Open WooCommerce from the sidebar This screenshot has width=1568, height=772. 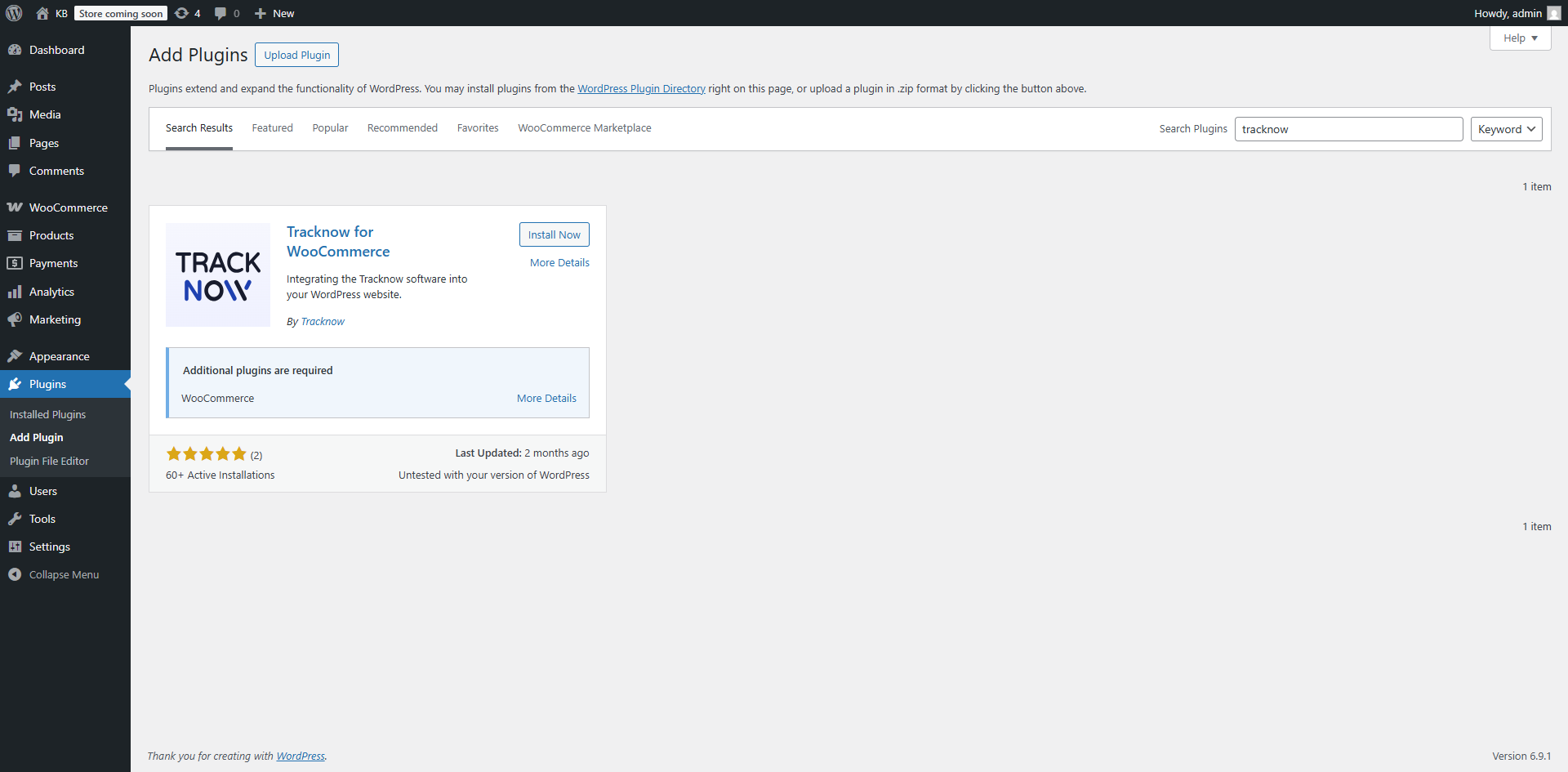[68, 208]
